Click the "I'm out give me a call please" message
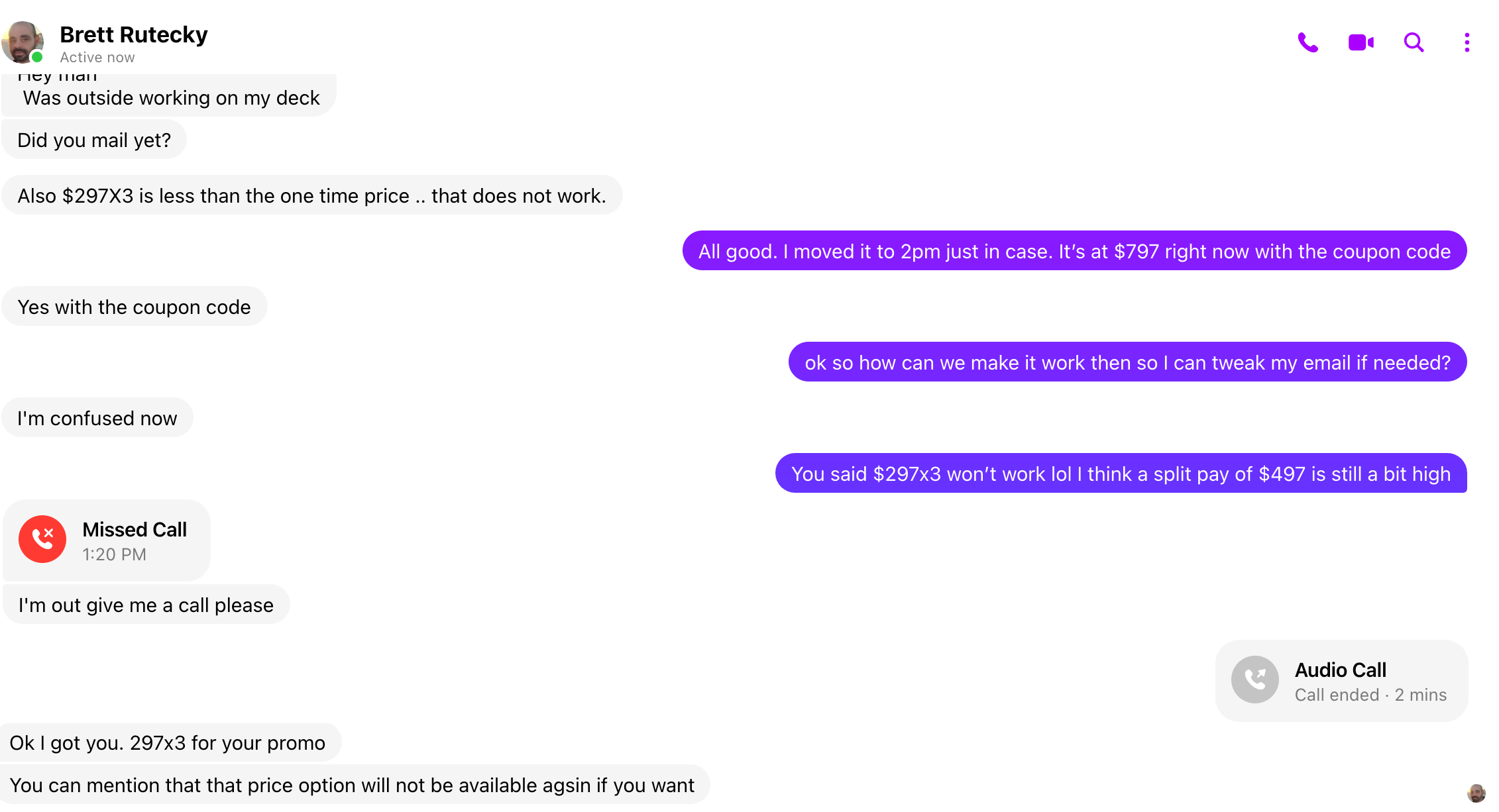This screenshot has height=812, width=1499. [146, 605]
